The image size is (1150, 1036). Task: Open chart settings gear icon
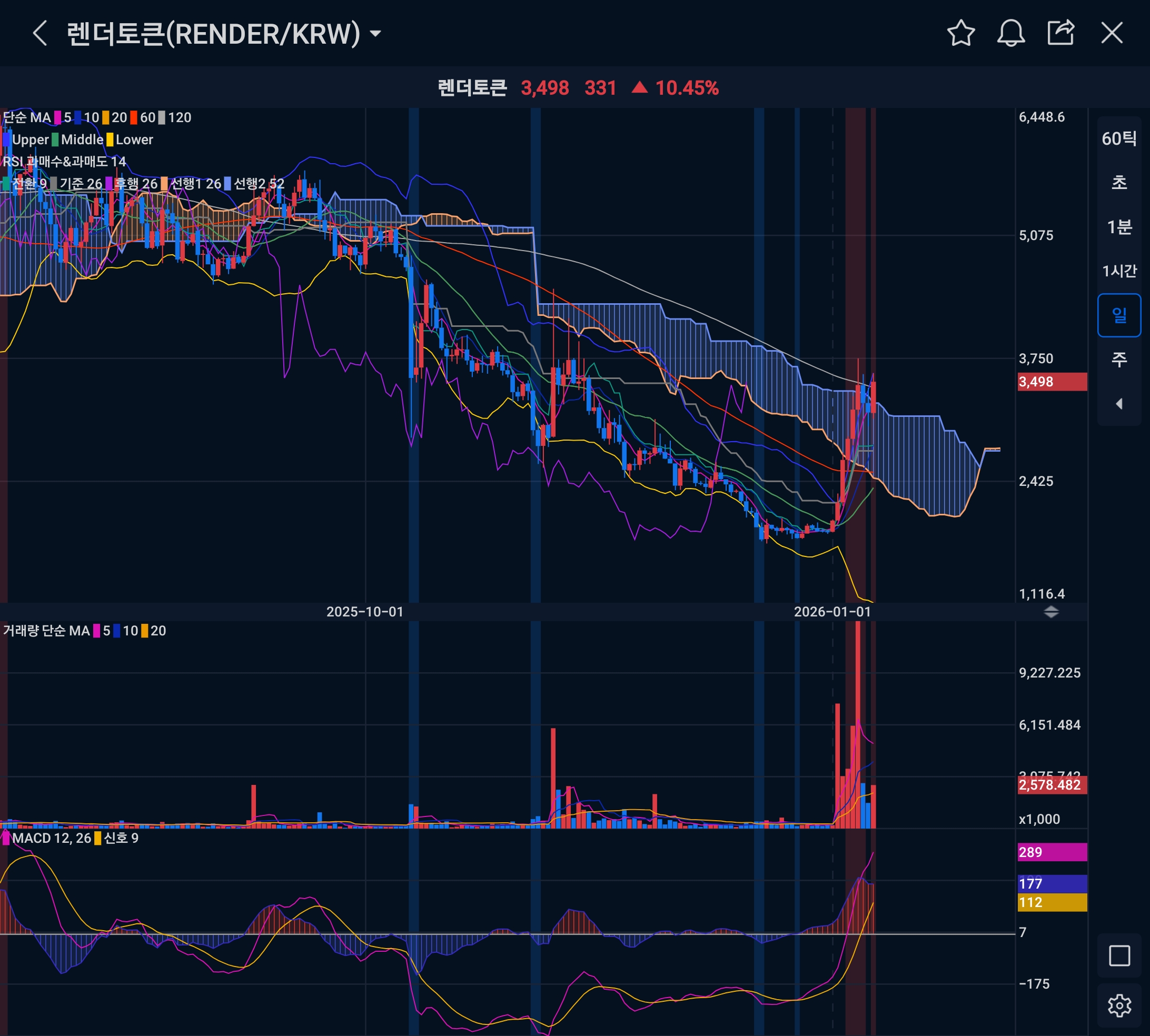pyautogui.click(x=1119, y=1005)
